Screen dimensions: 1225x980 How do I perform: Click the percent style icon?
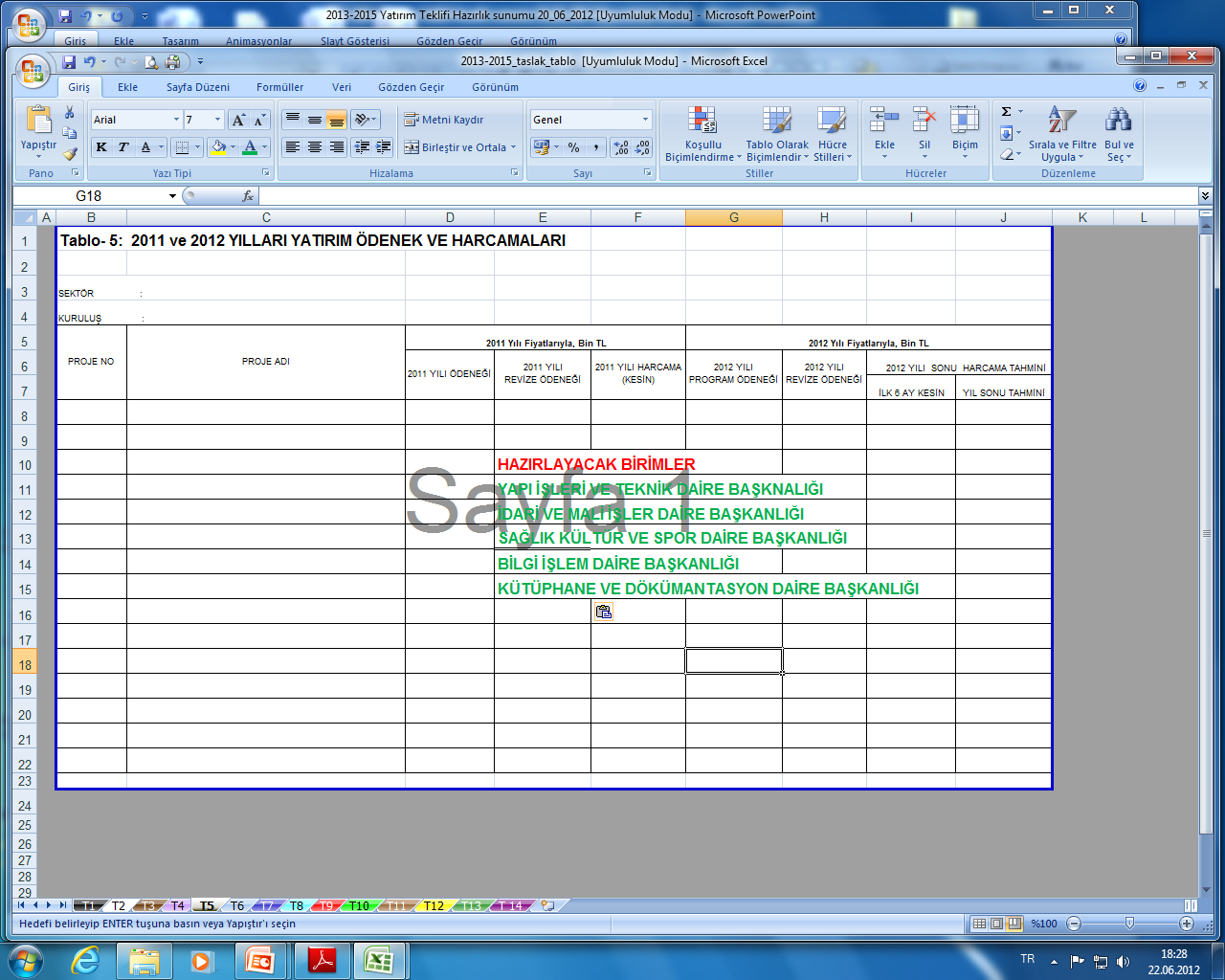point(573,147)
